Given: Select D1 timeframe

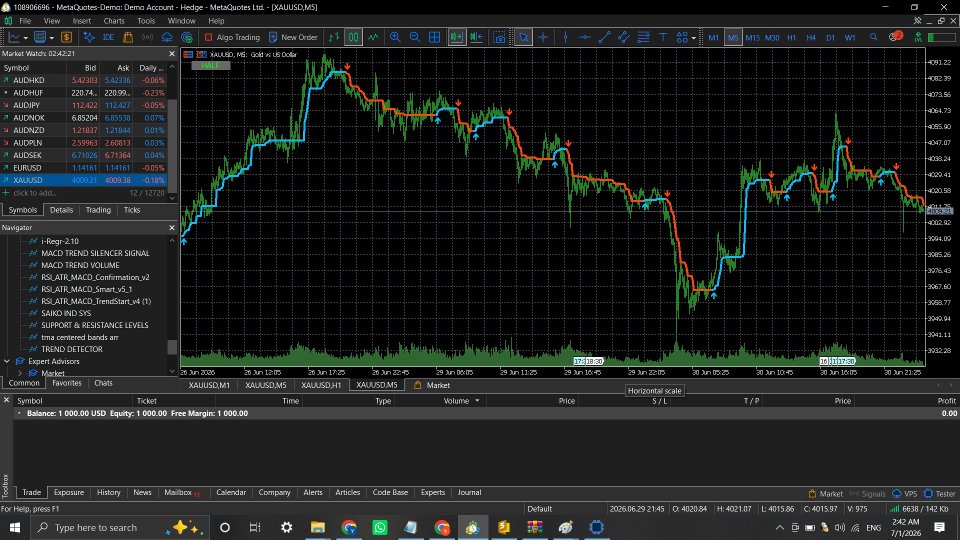Looking at the screenshot, I should [x=830, y=37].
